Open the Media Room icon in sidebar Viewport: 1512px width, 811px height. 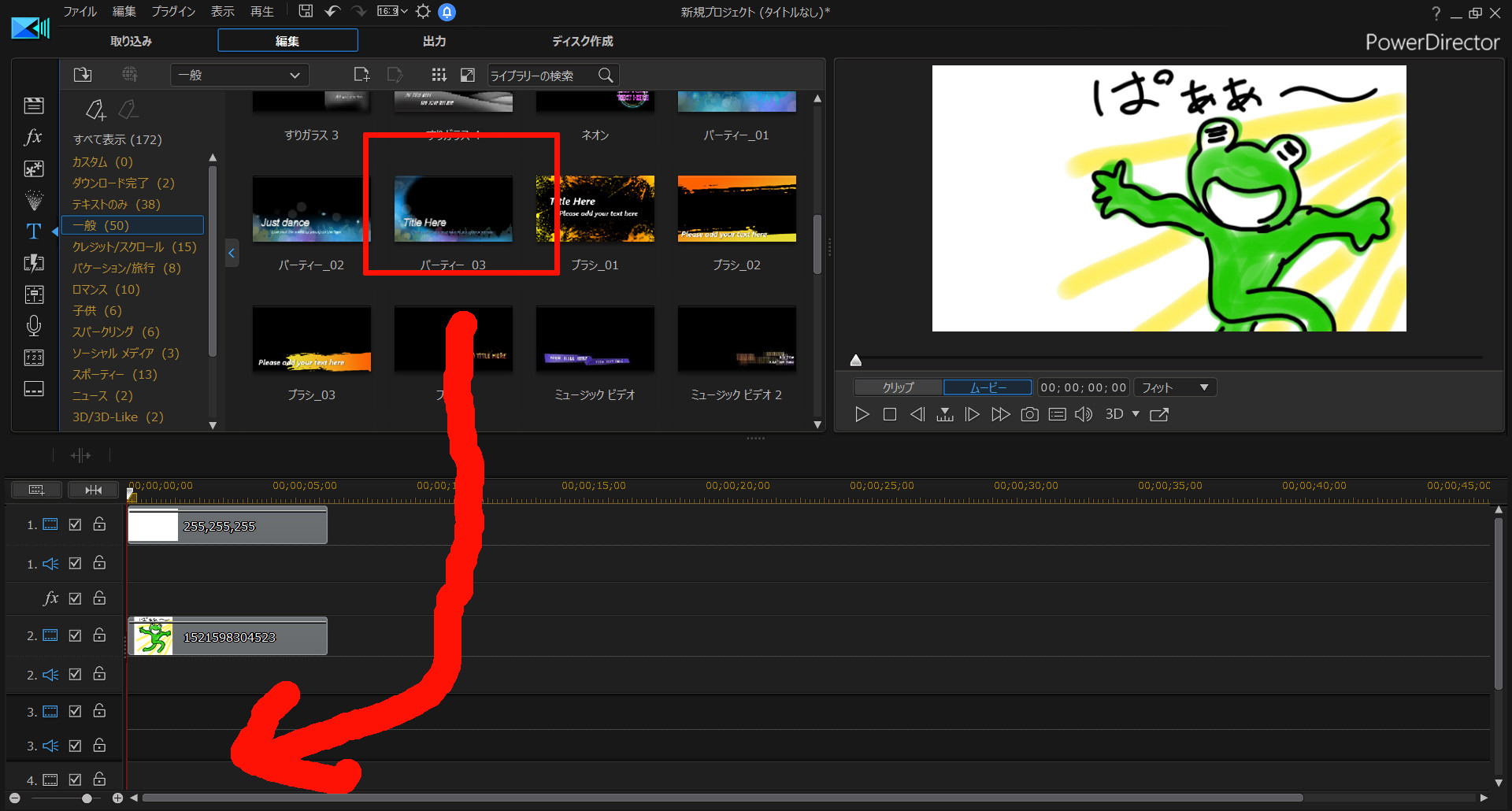coord(34,106)
